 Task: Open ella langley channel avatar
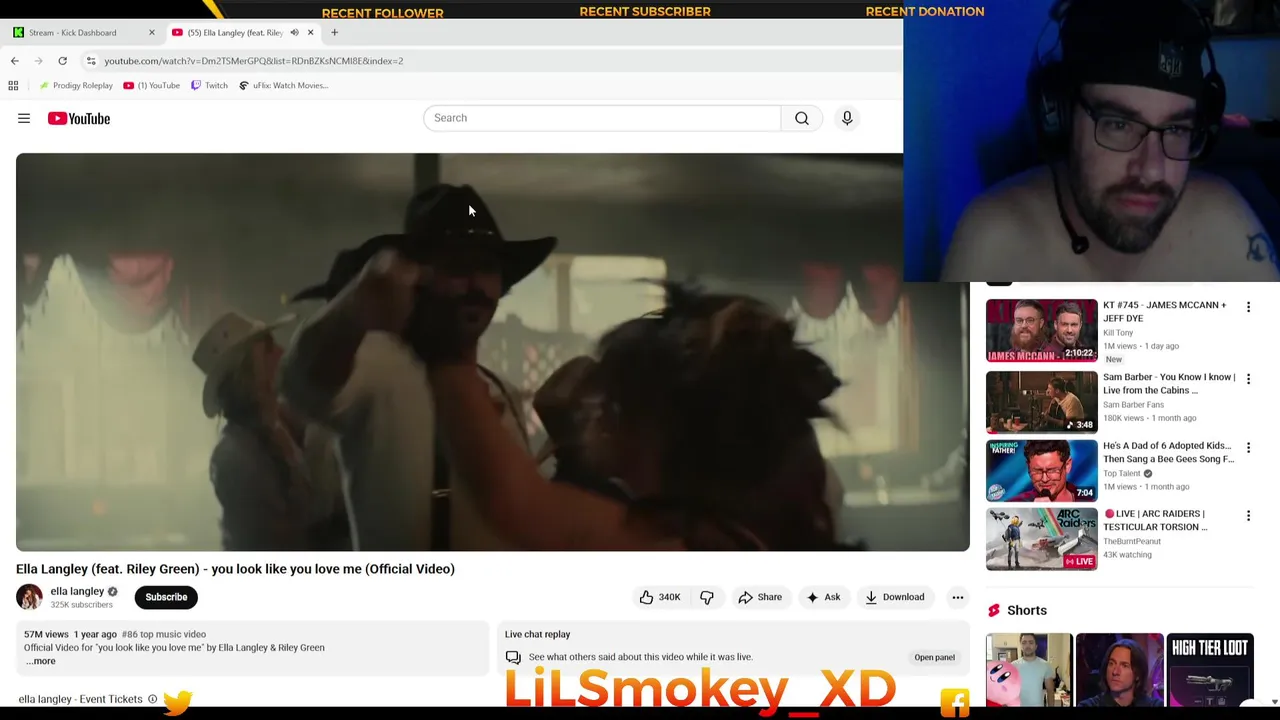[29, 597]
